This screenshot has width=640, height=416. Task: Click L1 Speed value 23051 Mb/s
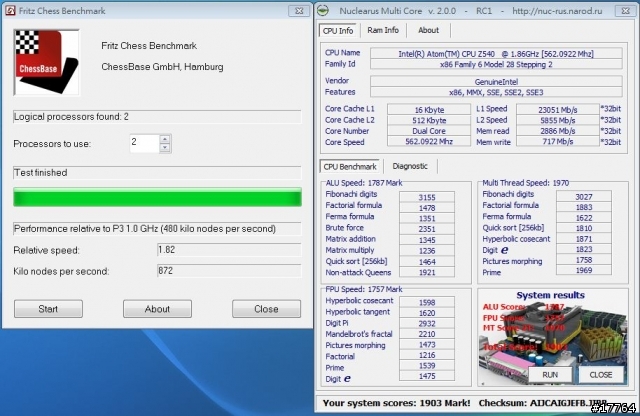(x=558, y=110)
